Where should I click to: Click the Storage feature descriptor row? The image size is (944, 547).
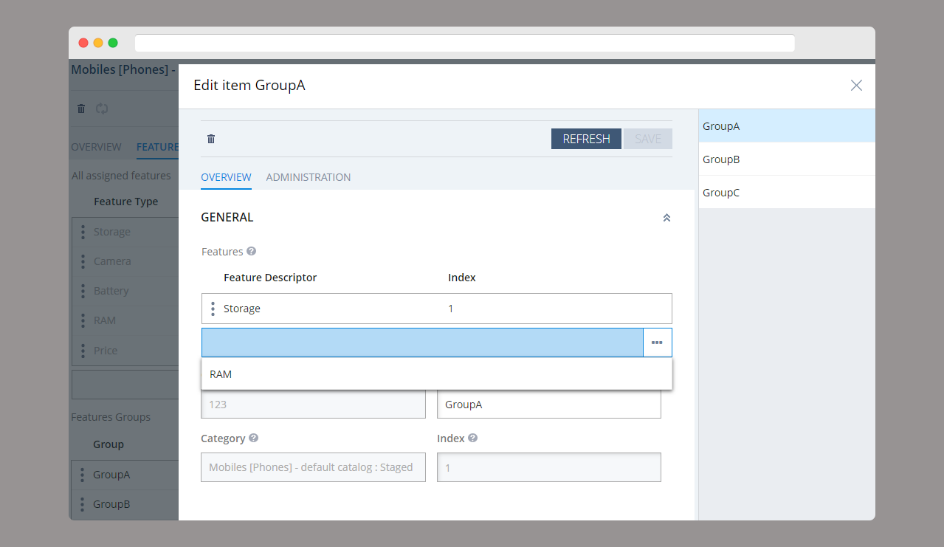pos(436,309)
